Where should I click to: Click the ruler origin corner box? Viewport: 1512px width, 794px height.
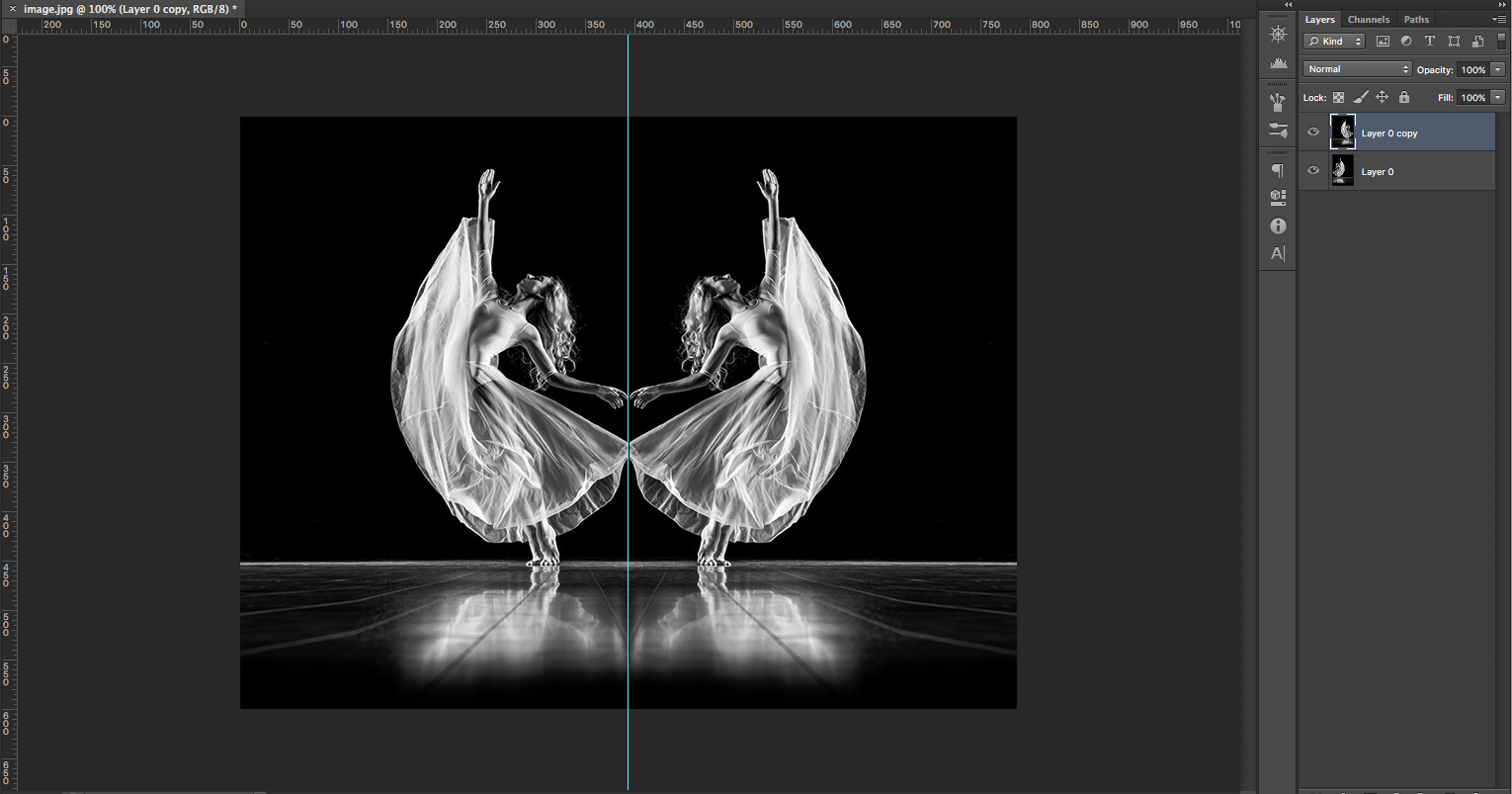point(8,26)
